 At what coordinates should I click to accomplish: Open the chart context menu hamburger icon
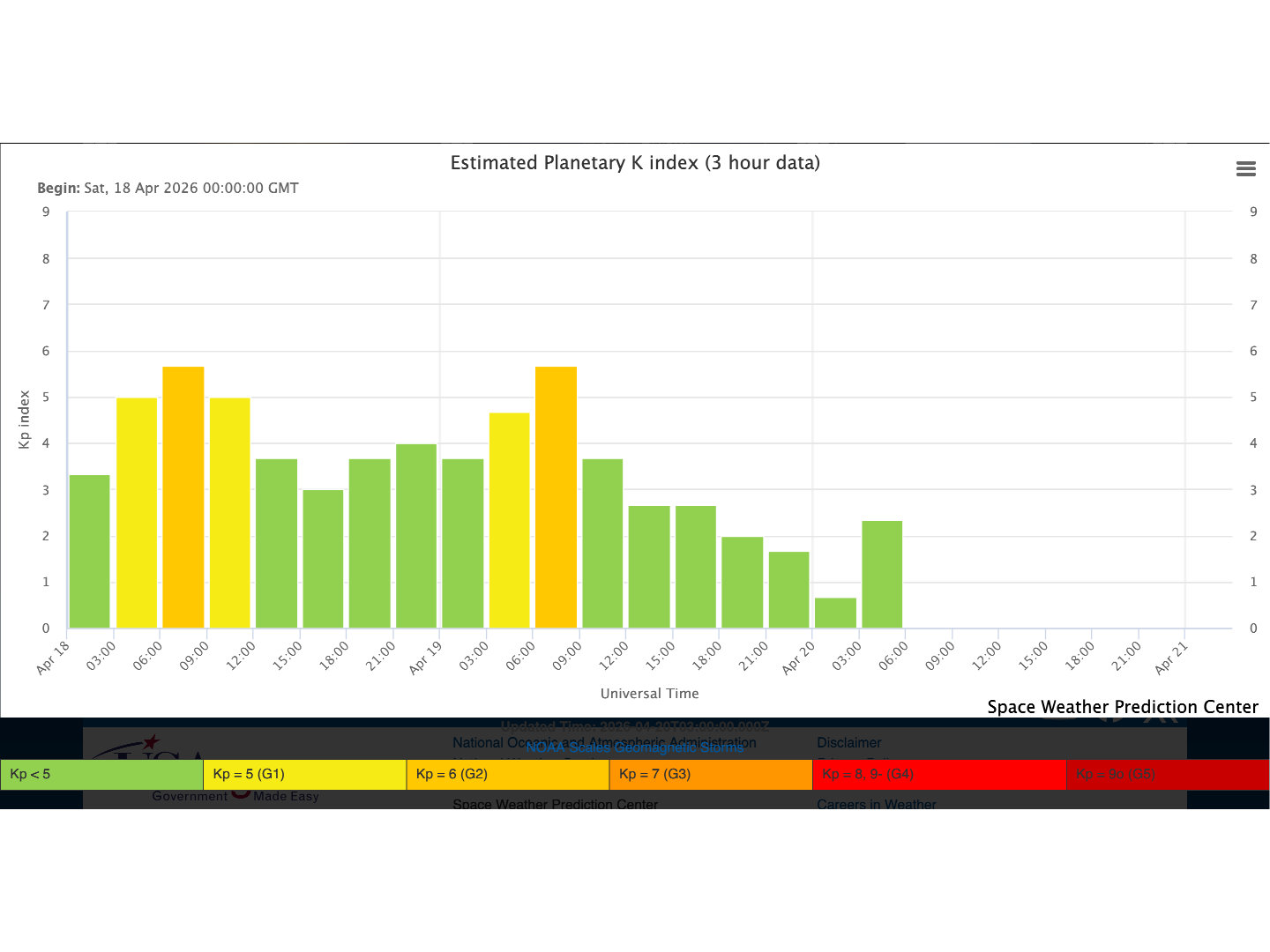coord(1245,169)
